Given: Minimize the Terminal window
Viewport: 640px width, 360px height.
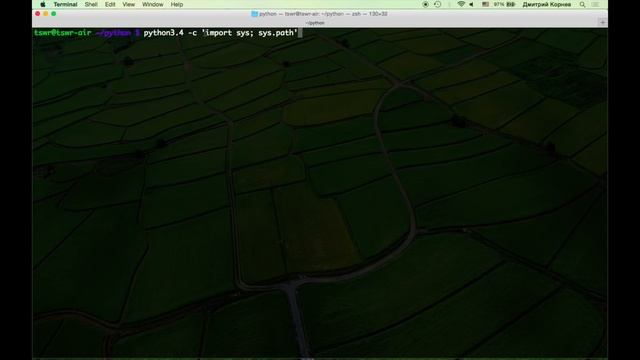Looking at the screenshot, I should (x=46, y=14).
